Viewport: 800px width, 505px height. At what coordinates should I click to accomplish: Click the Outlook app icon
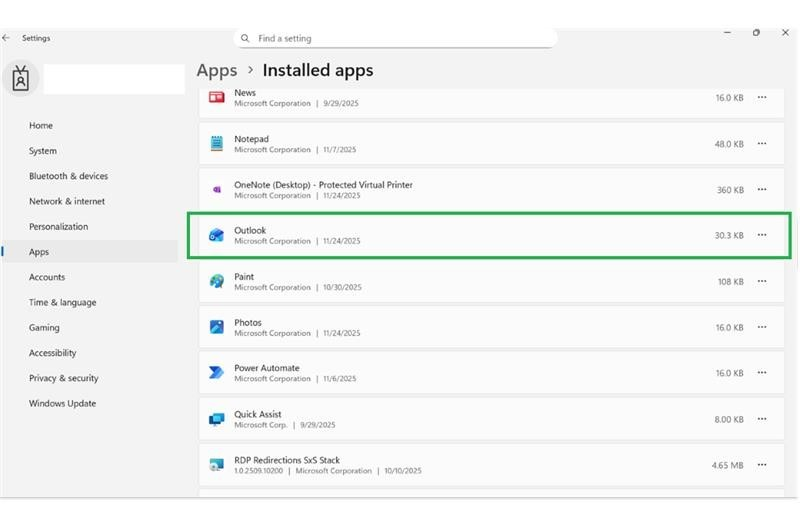pyautogui.click(x=216, y=235)
